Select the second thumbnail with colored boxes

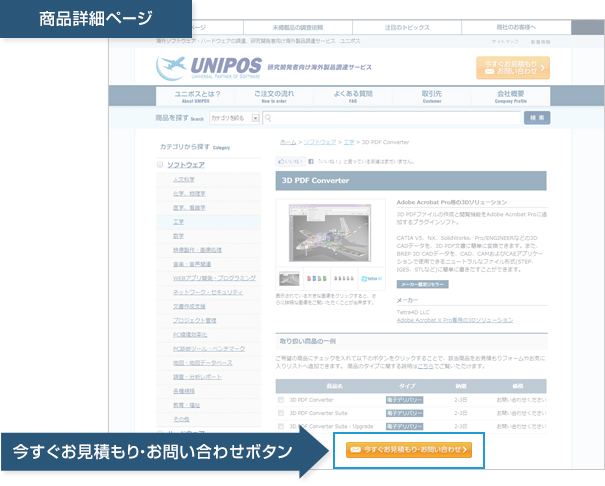pyautogui.click(x=316, y=278)
